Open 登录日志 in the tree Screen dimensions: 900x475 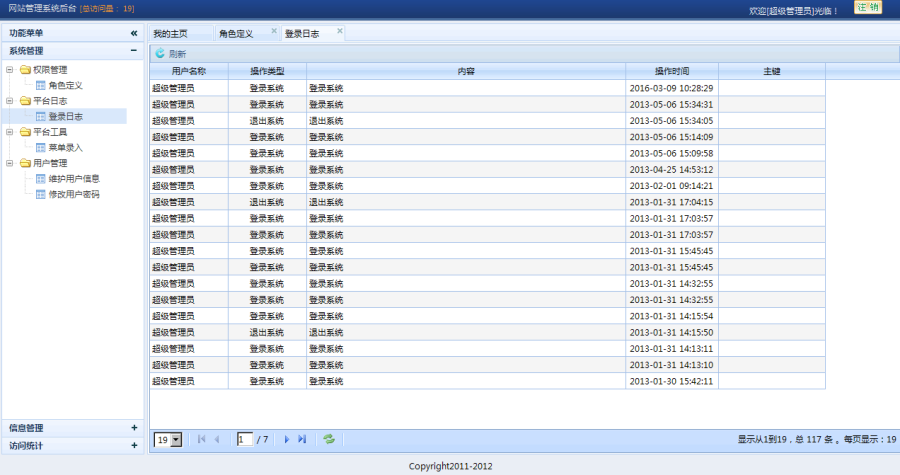pyautogui.click(x=65, y=116)
